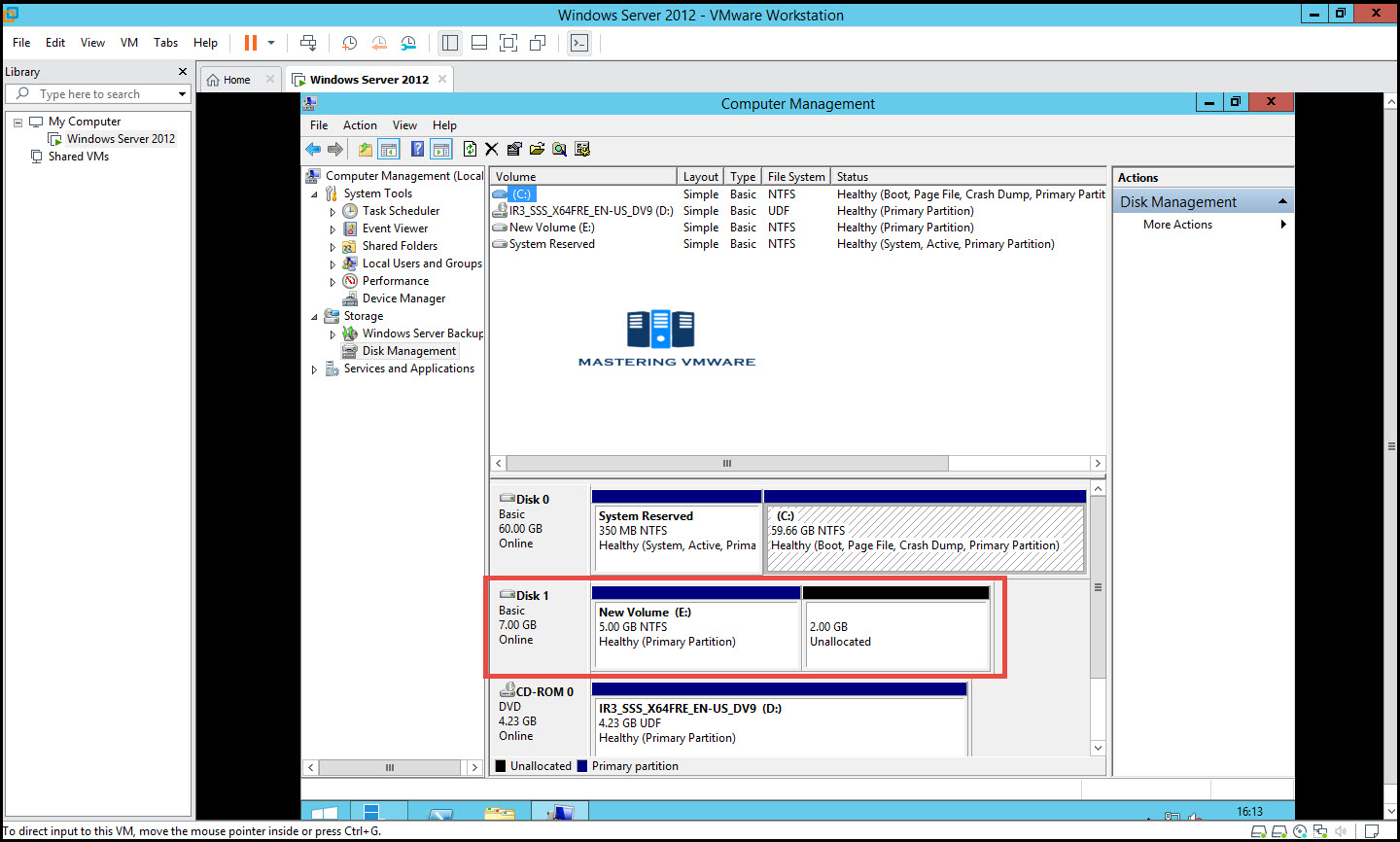The image size is (1400, 842).
Task: Sort by the File System column header
Action: pyautogui.click(x=796, y=177)
